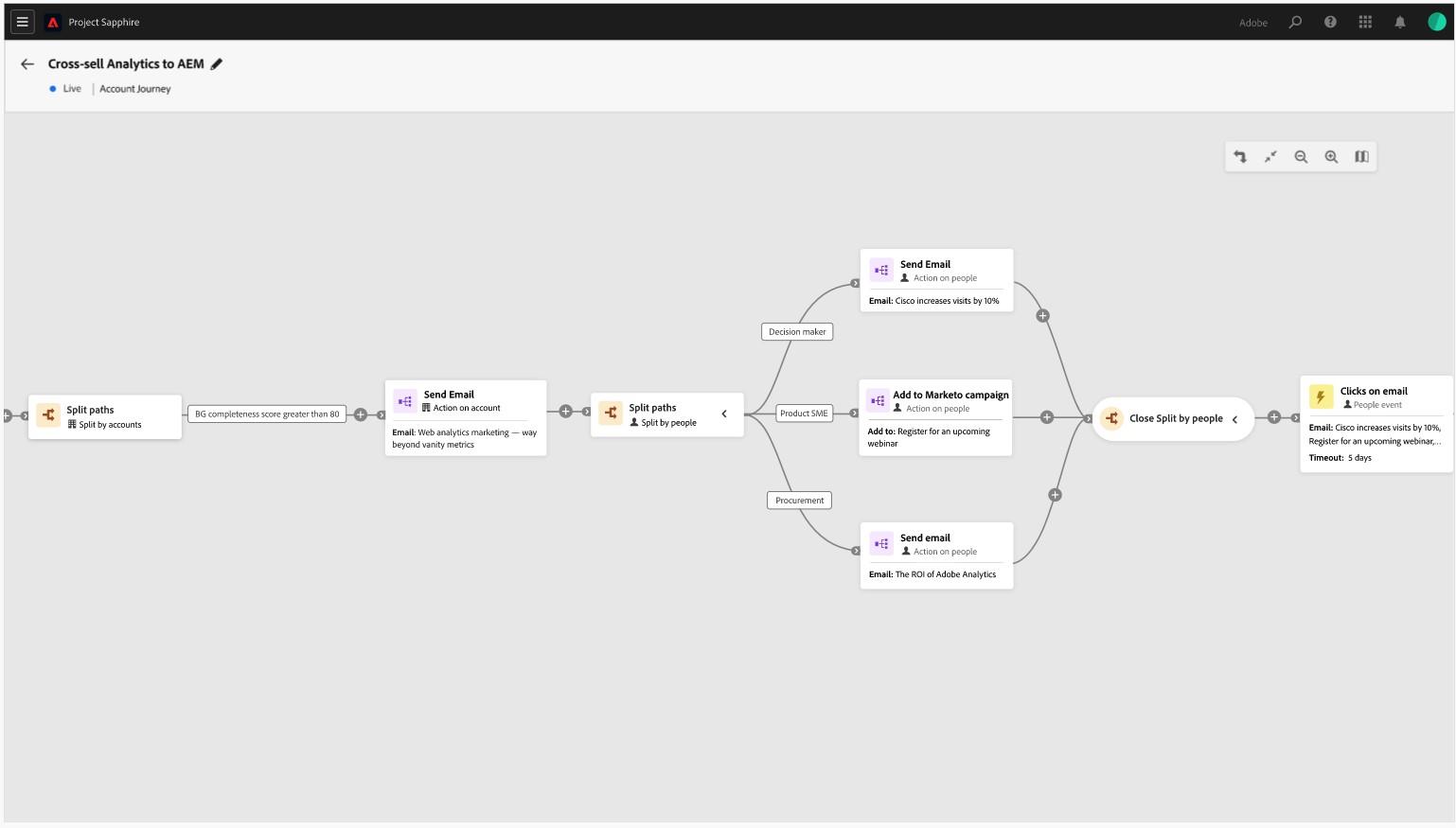The height and width of the screenshot is (828, 1456).
Task: Open the green user profile avatar
Action: click(x=1436, y=22)
